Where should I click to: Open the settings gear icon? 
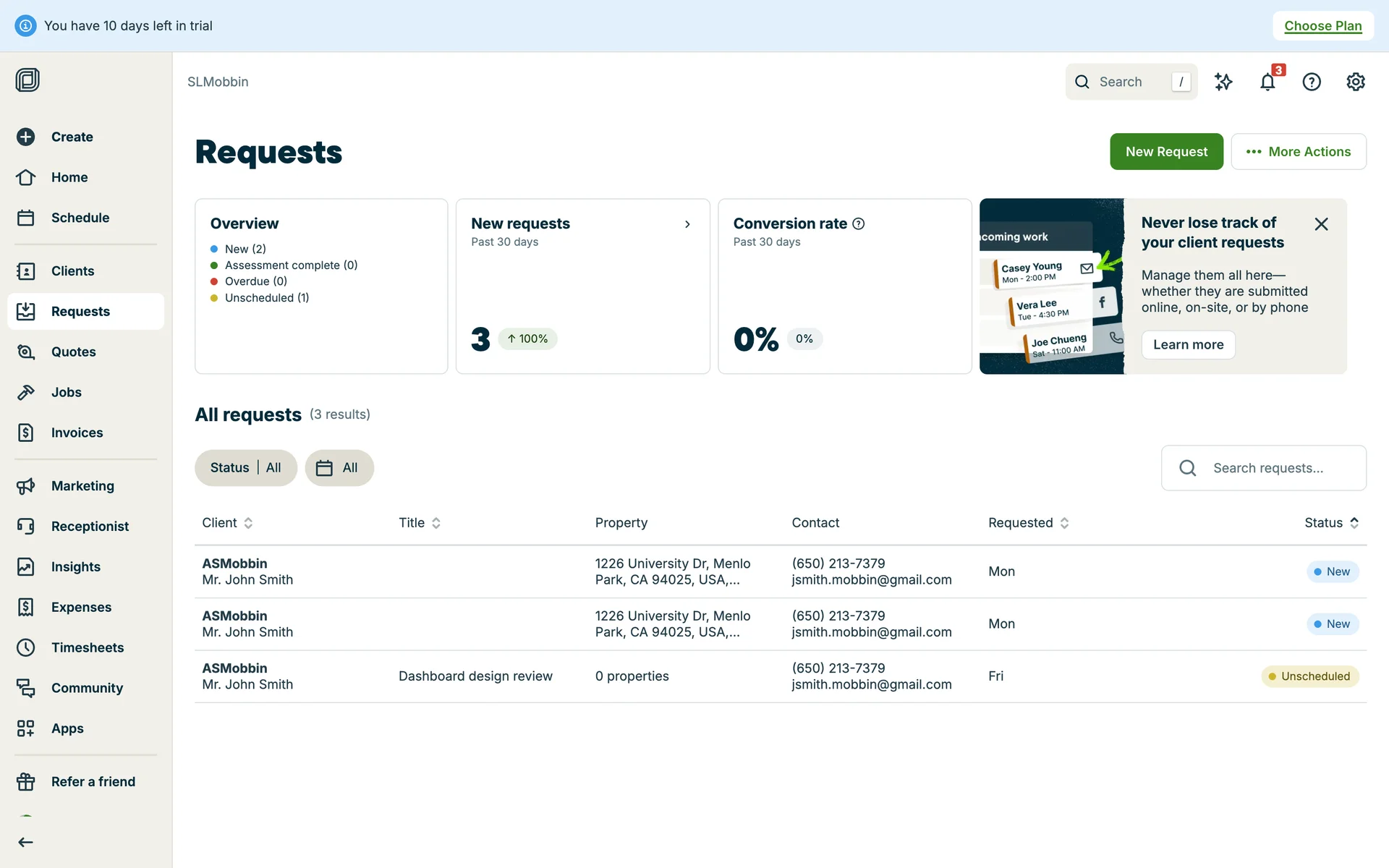pos(1355,82)
